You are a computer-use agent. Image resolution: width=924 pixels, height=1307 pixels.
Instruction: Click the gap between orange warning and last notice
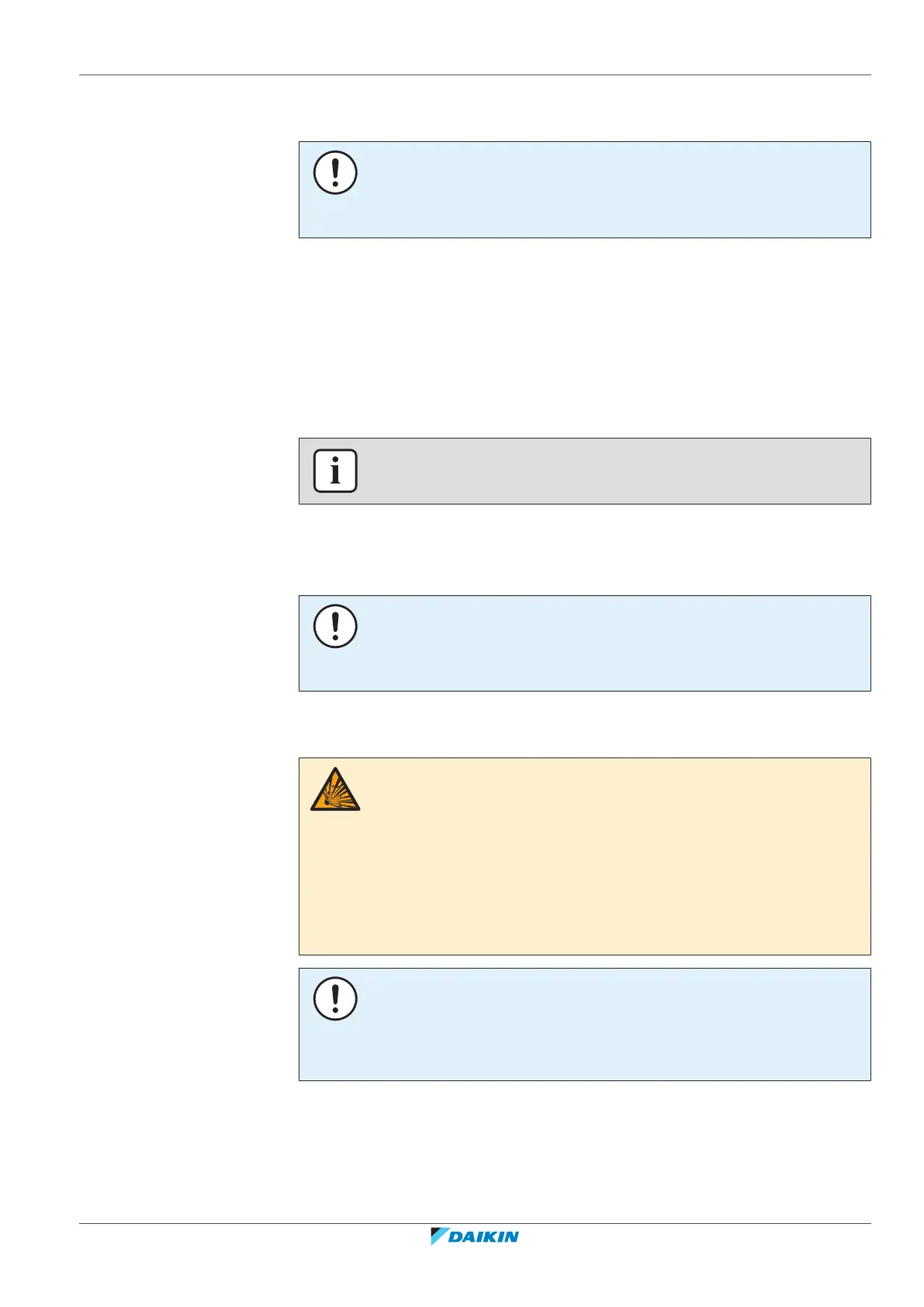[x=583, y=962]
